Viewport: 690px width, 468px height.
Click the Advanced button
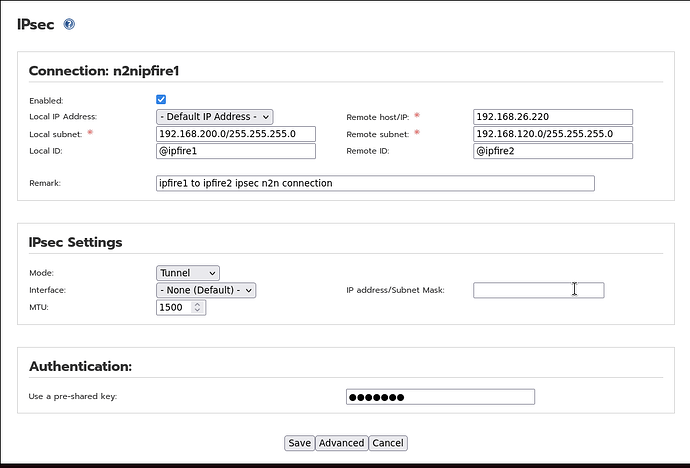click(x=341, y=443)
